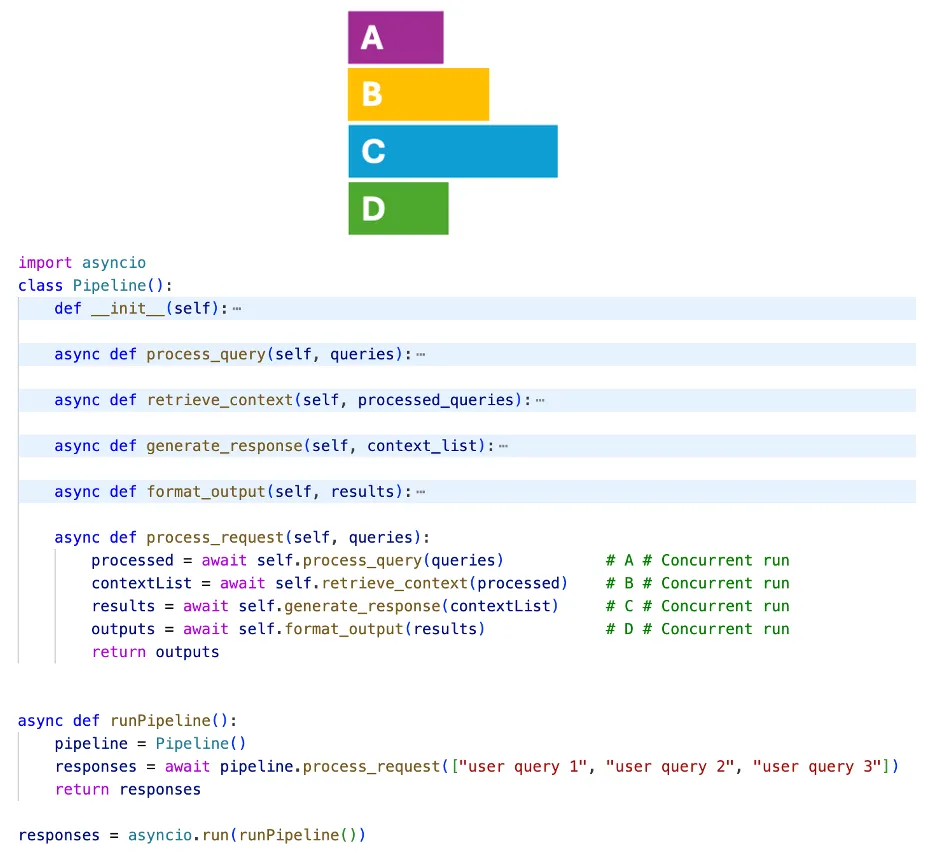The image size is (928, 862).
Task: Click the yellow bar labeled B
Action: (x=418, y=94)
